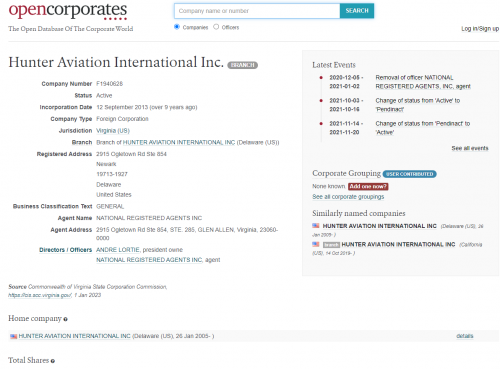Click the BRANCH badge next to the company title
The height and width of the screenshot is (369, 500).
tap(242, 65)
